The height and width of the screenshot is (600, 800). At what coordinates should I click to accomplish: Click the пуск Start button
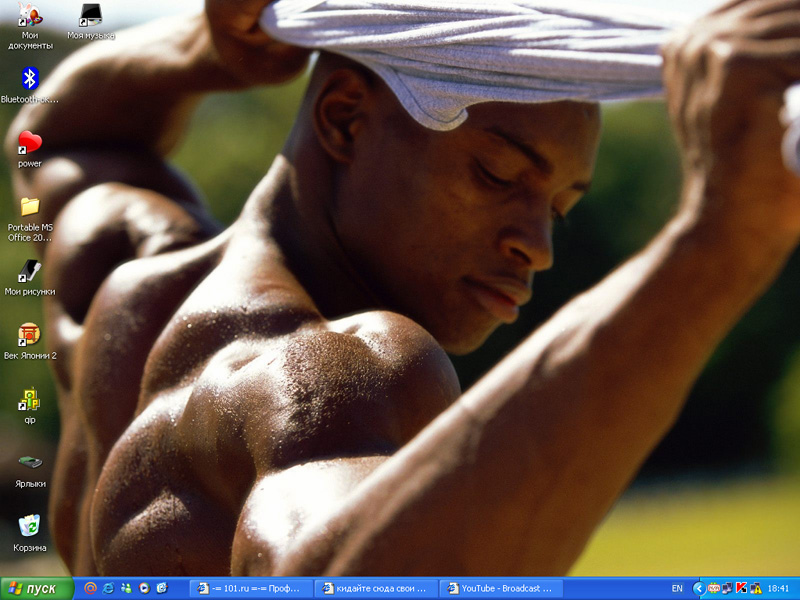point(37,589)
